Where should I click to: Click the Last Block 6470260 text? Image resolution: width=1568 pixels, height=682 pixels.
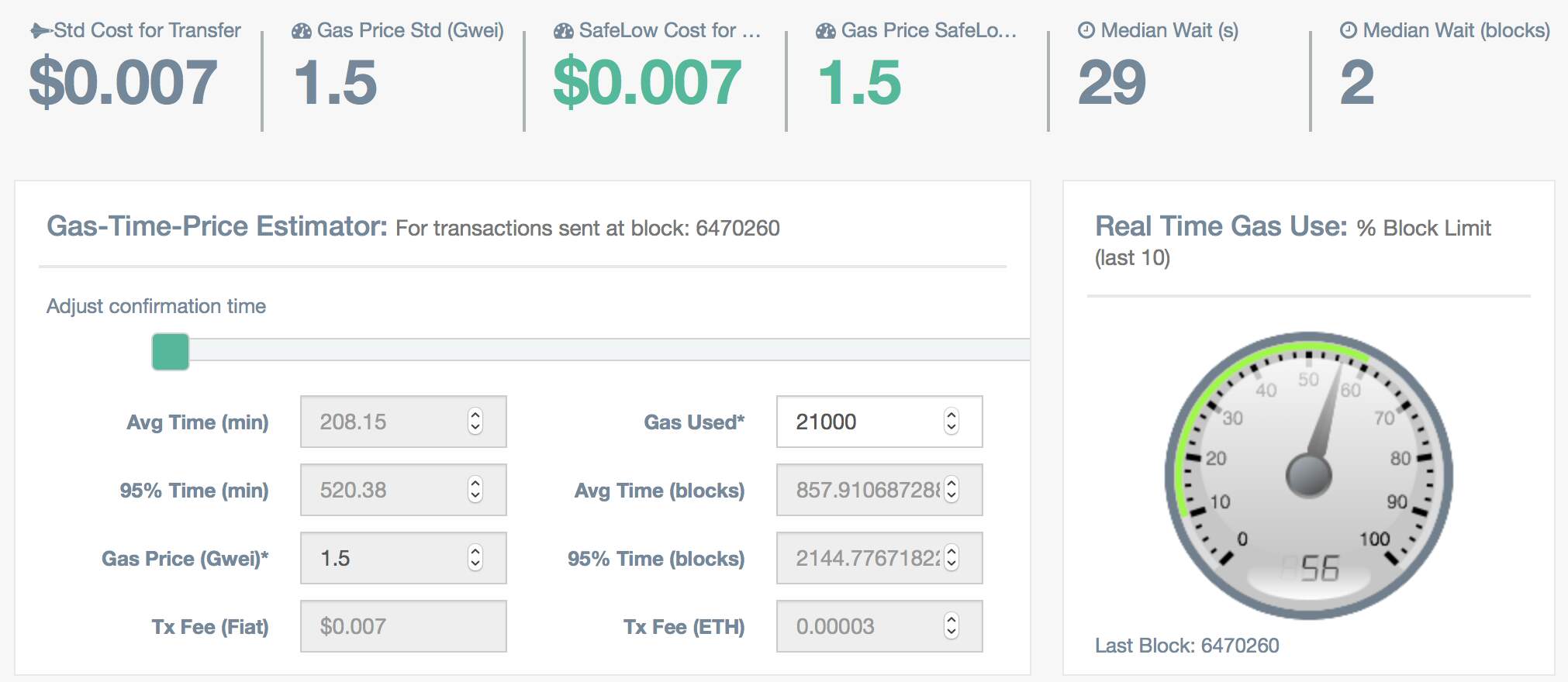(x=1186, y=646)
